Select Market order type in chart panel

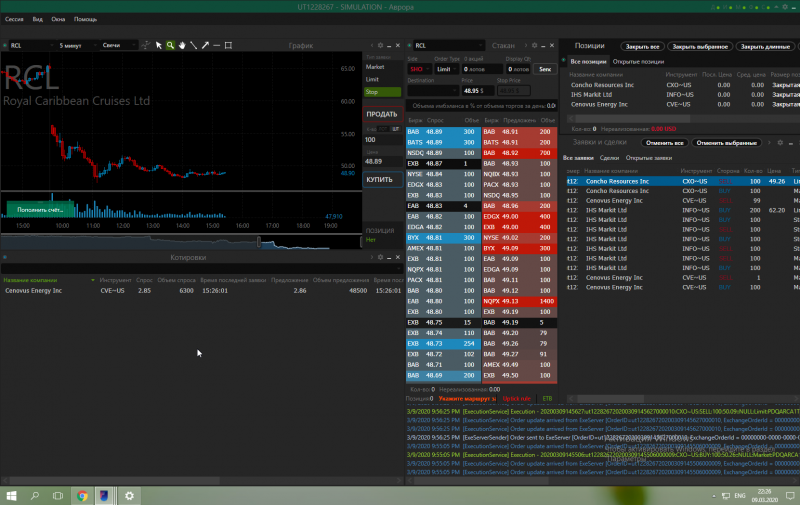pyautogui.click(x=383, y=67)
